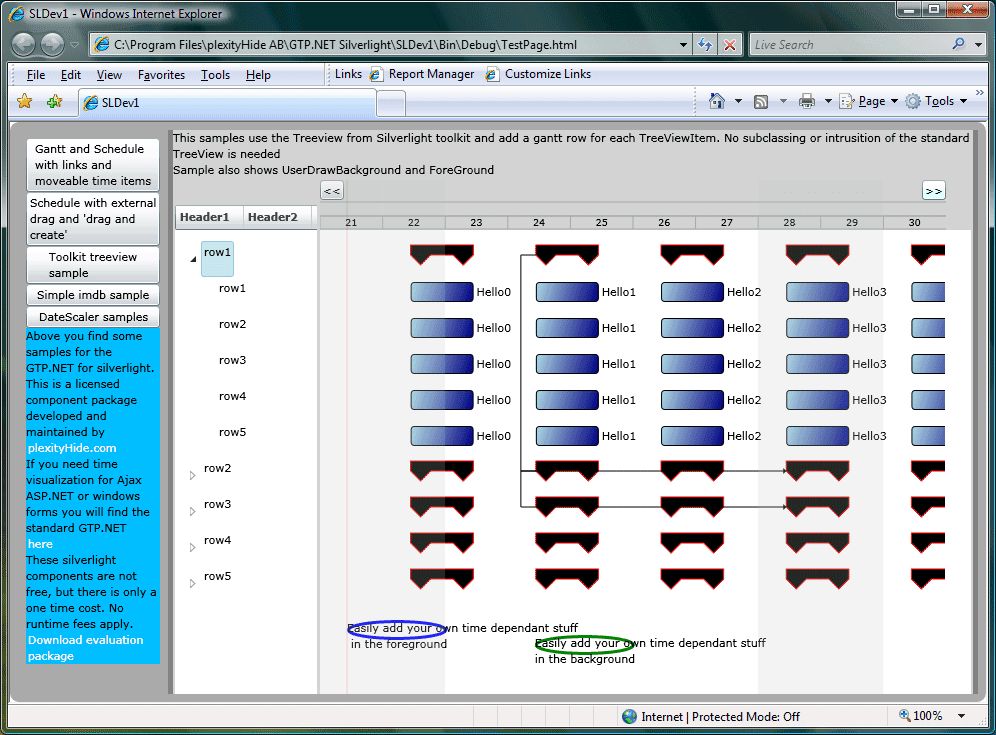This screenshot has height=735, width=996.
Task: Click the Print icon
Action: click(x=807, y=101)
